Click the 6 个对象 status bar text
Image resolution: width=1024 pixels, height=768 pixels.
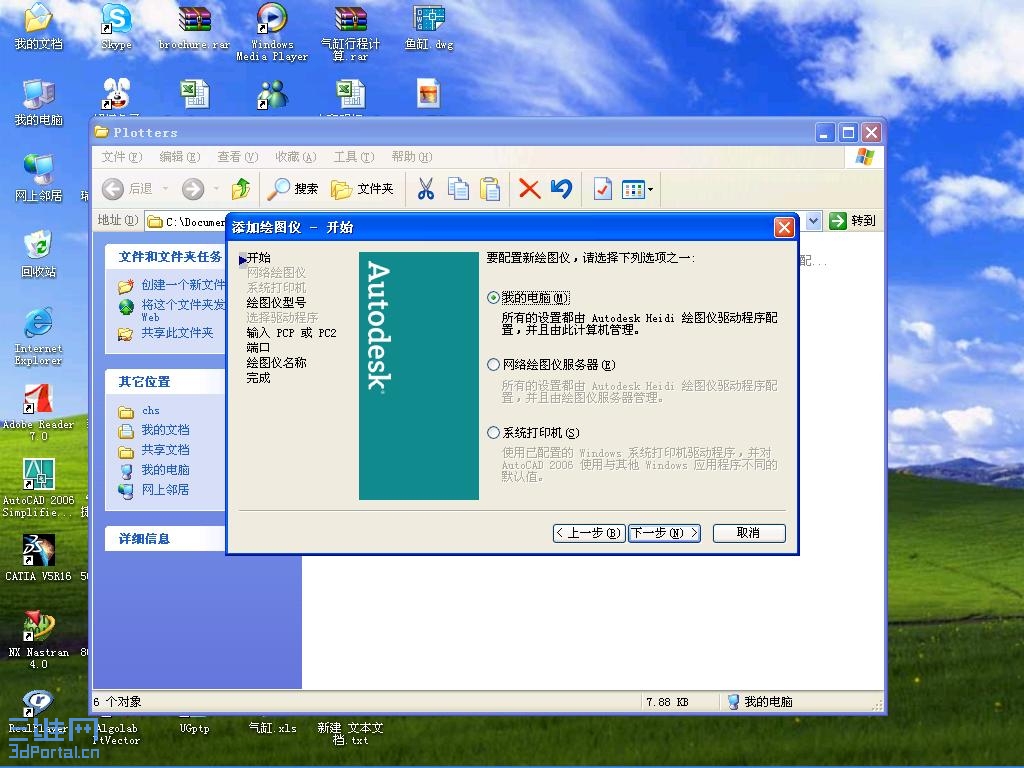pos(117,702)
